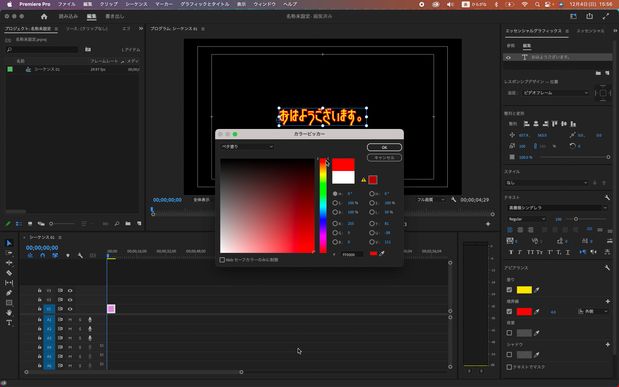Click new group folder icon in Essential Graphics
Viewport: 619px width, 387px height.
tap(598, 73)
